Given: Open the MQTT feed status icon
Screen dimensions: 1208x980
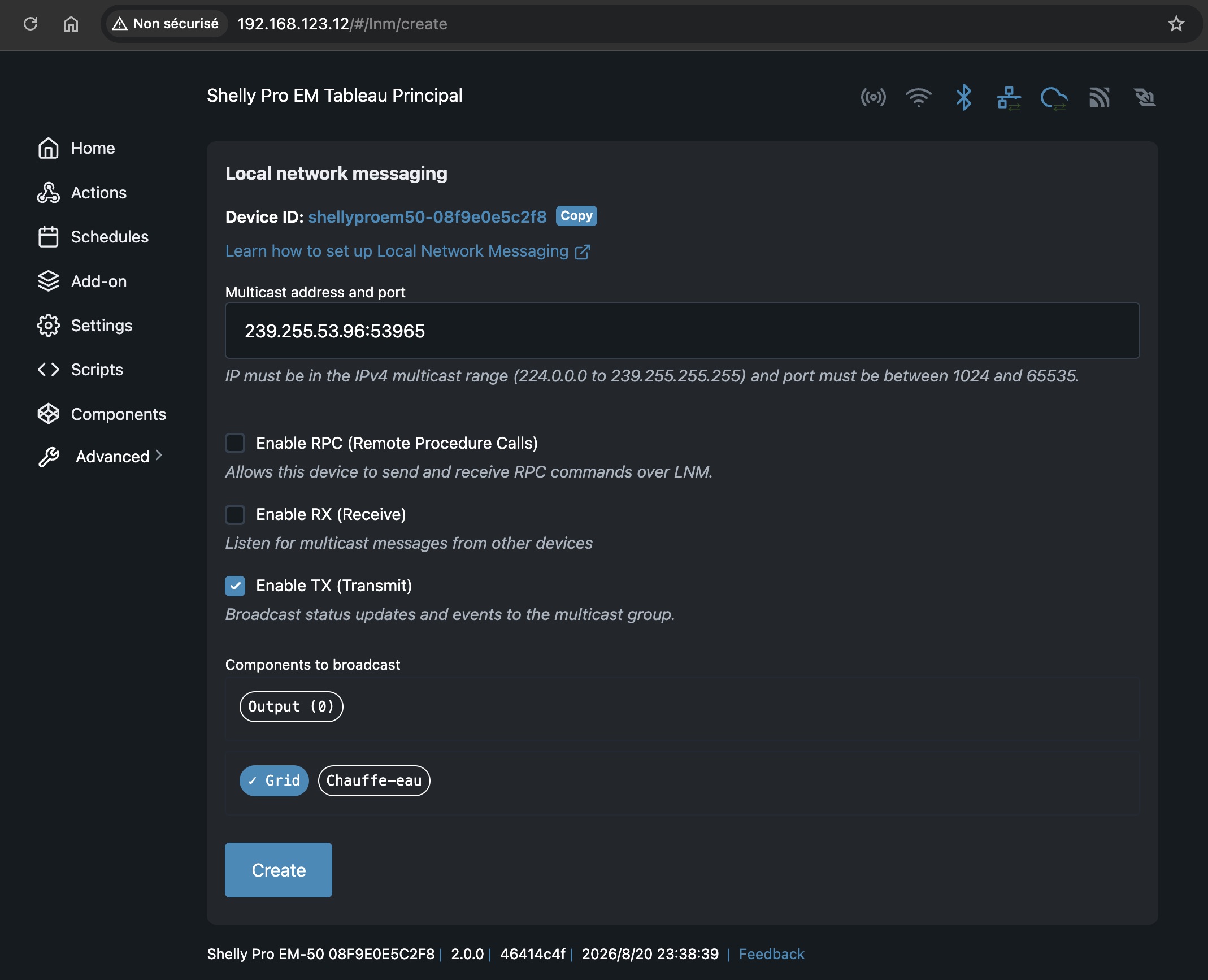Looking at the screenshot, I should (1100, 97).
